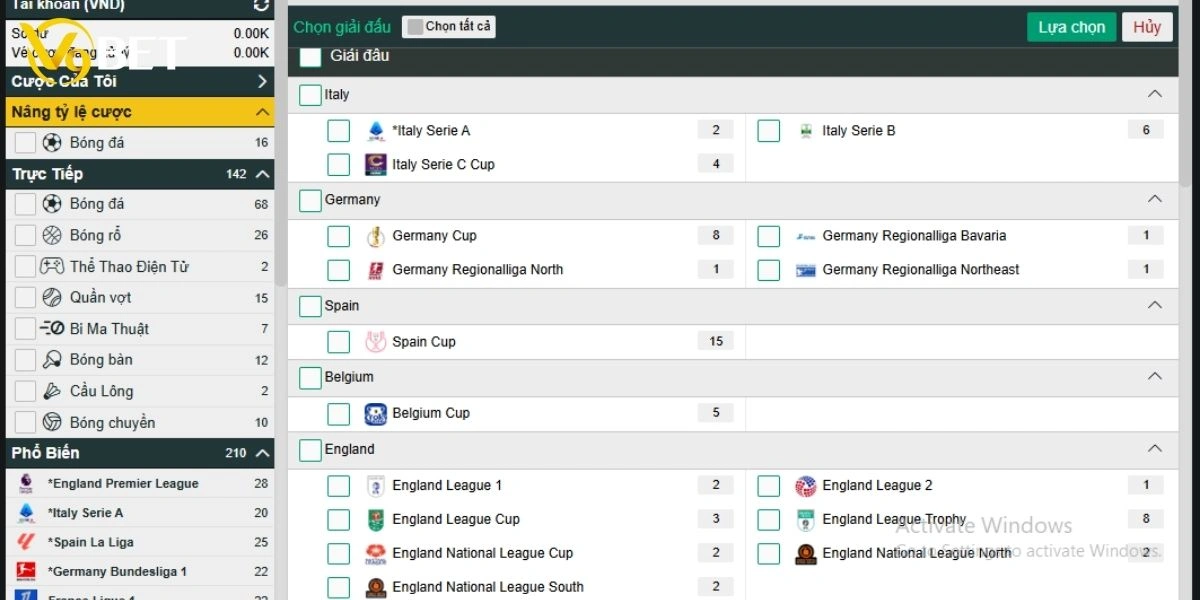This screenshot has height=600, width=1200.
Task: Collapse the Spain league group
Action: click(1155, 305)
